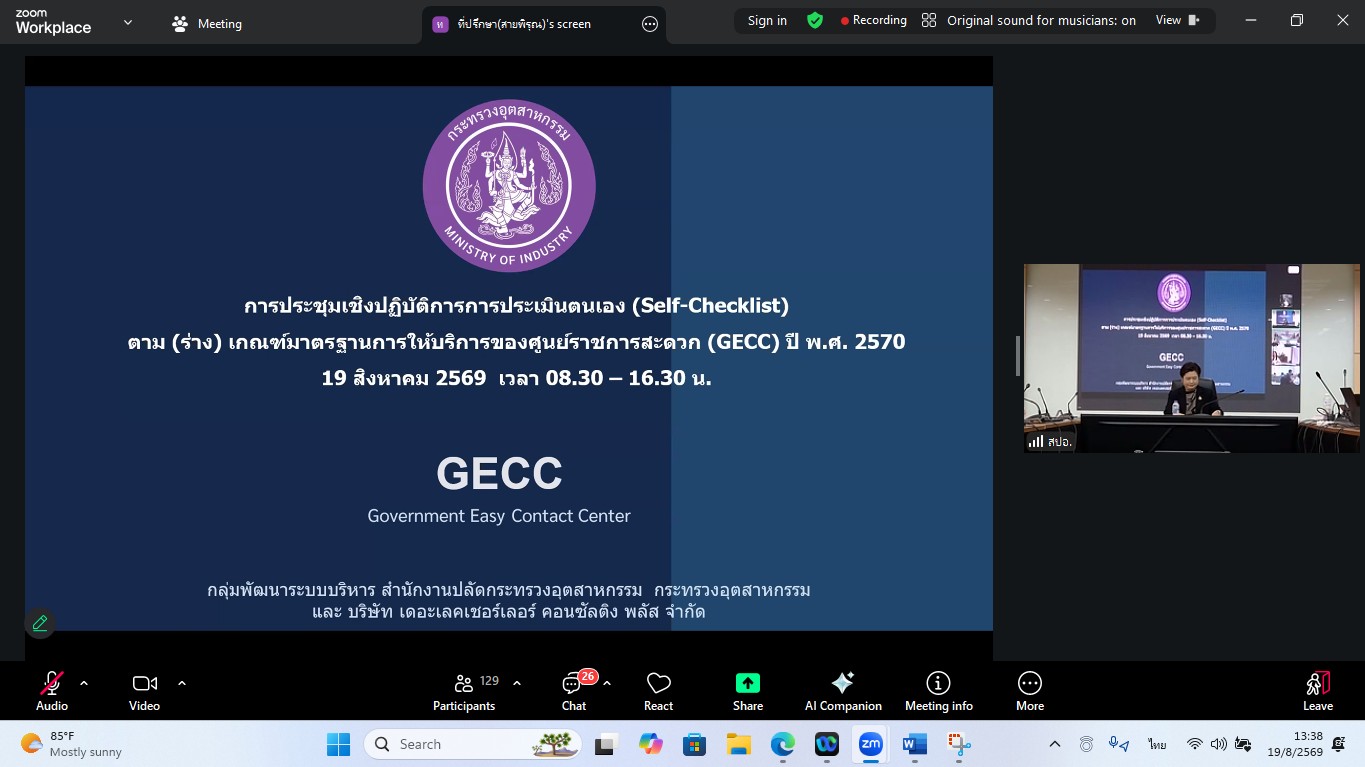Screen dimensions: 1365x767
Task: Open the clock and calendar flyout
Action: tap(1294, 744)
